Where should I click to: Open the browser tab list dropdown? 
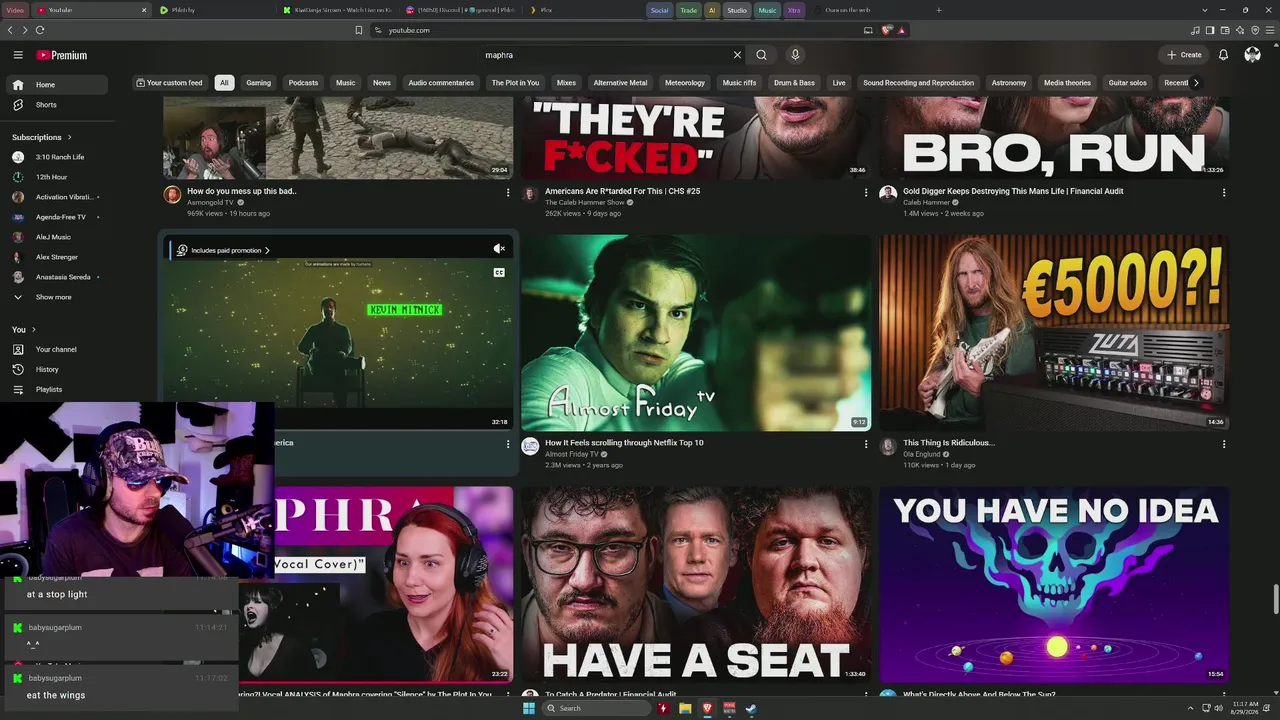click(1205, 10)
